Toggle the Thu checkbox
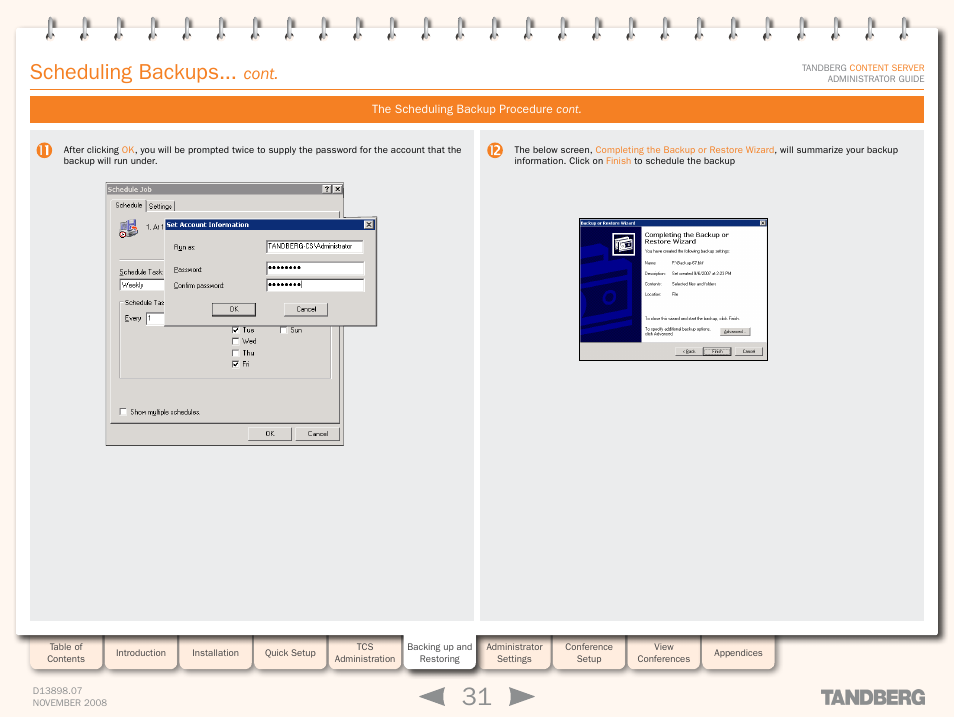This screenshot has height=718, width=954. pos(235,353)
